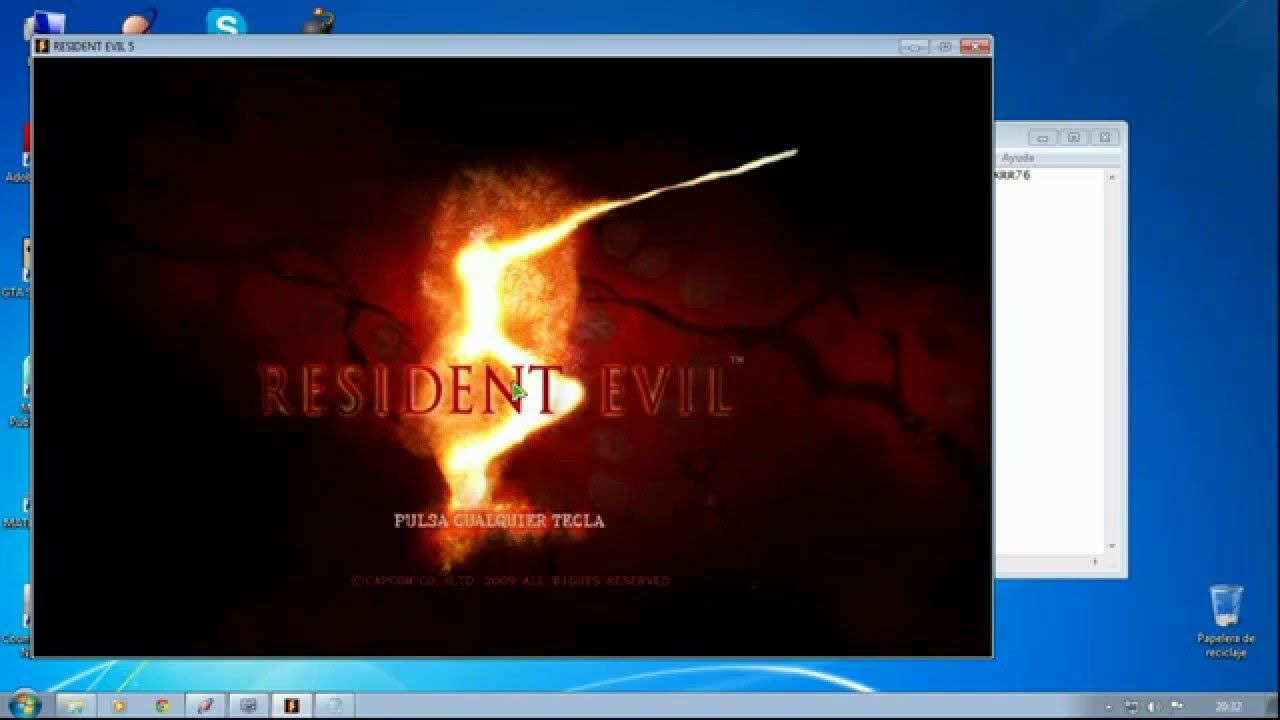
Task: Click the Resident Evil 5 title bar icon
Action: point(42,46)
